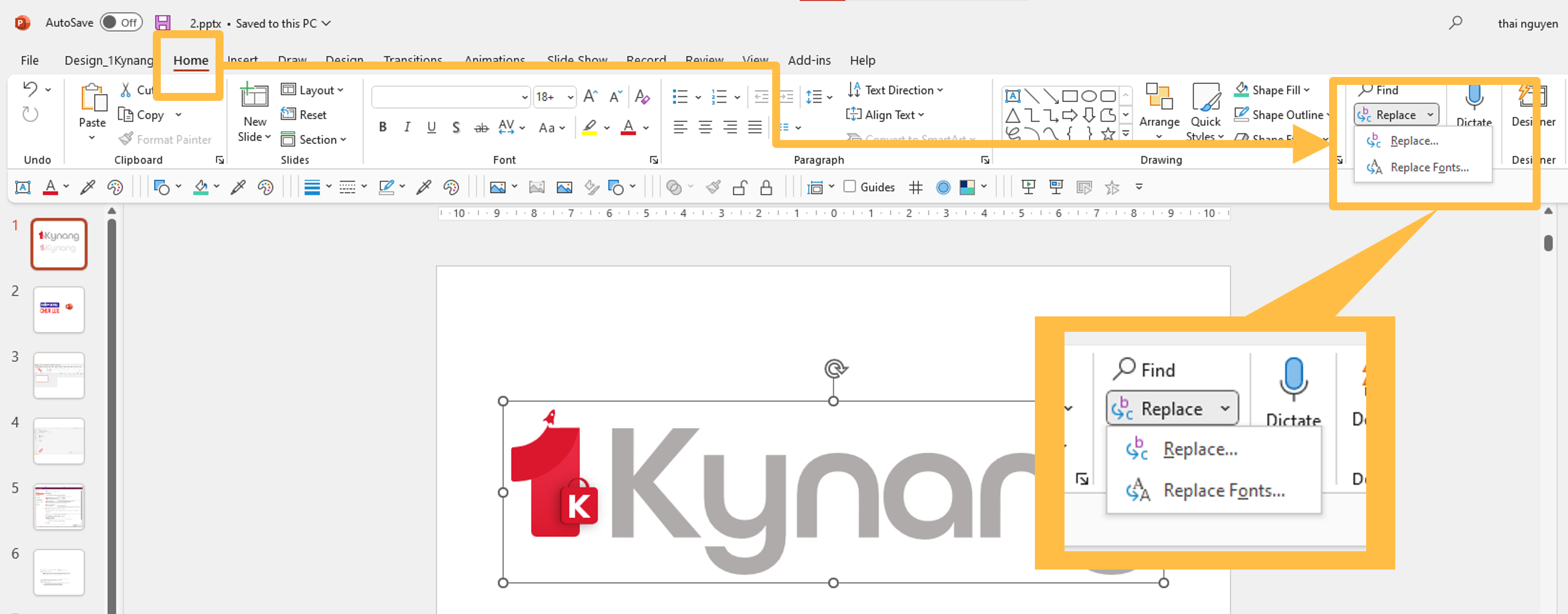Toggle Italic formatting
Viewport: 1568px width, 614px height.
coord(407,127)
